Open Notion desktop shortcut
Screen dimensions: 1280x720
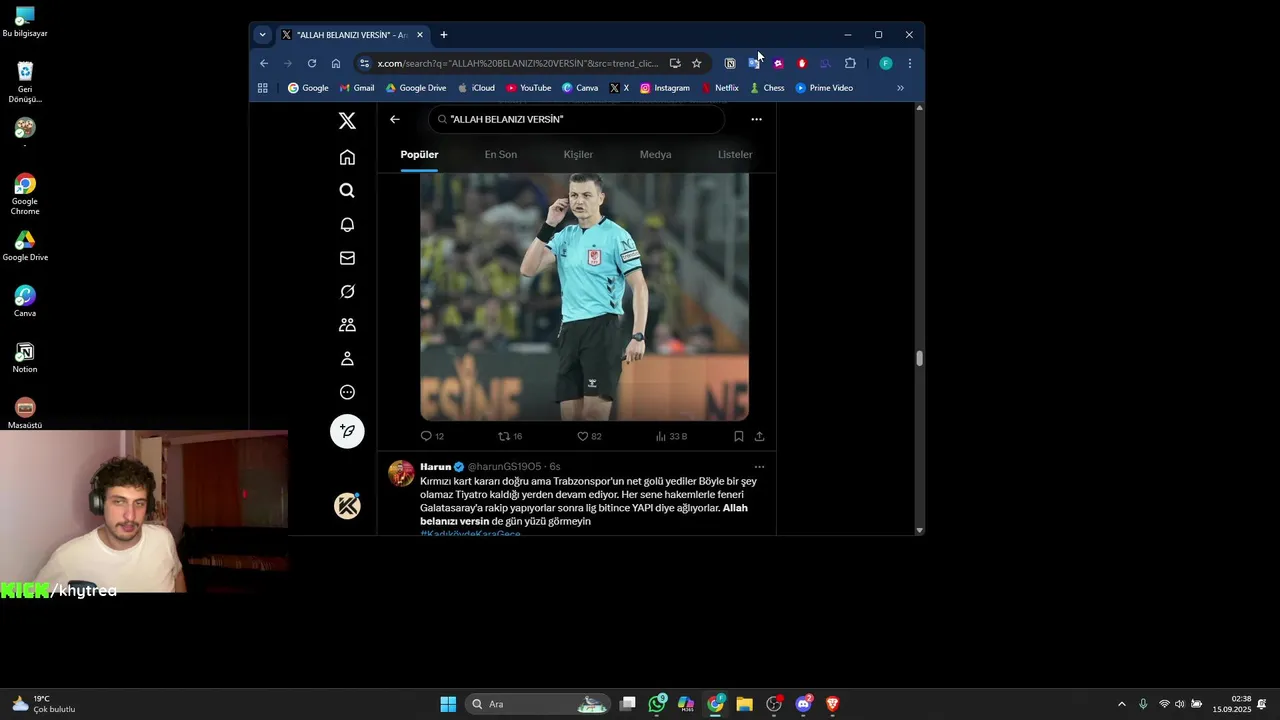[x=25, y=357]
